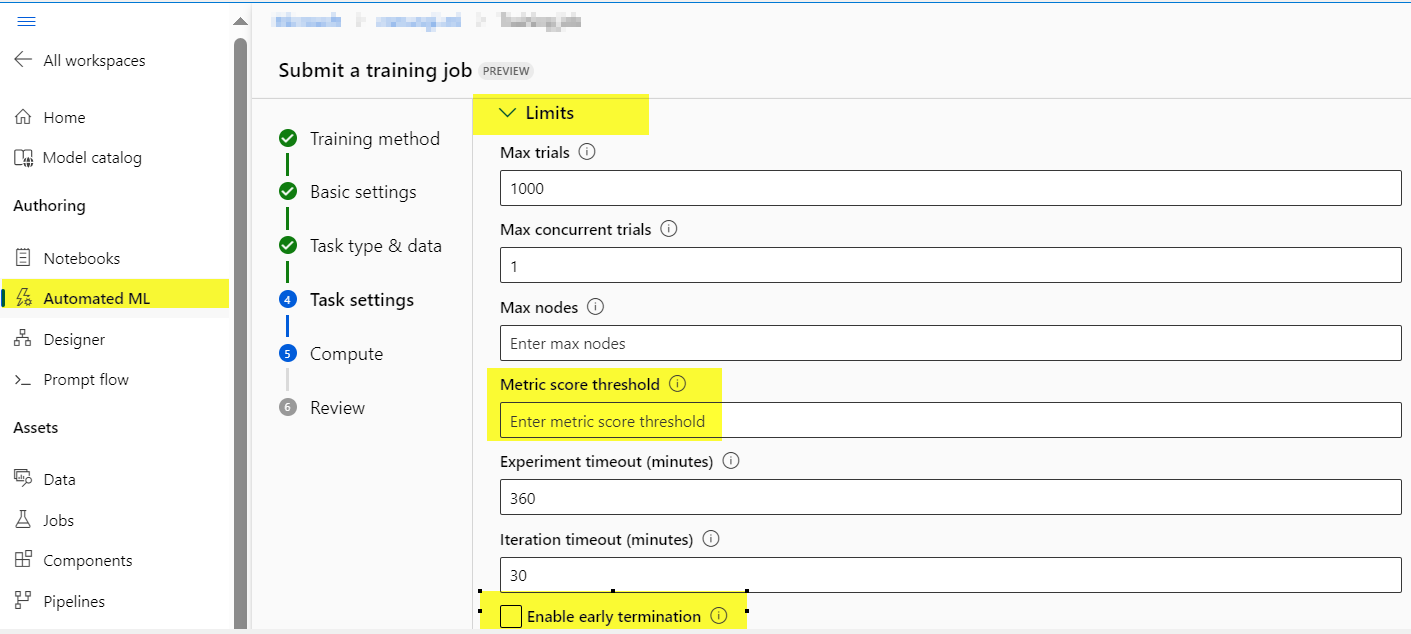1411x634 pixels.
Task: Go to Review step
Action: [337, 408]
